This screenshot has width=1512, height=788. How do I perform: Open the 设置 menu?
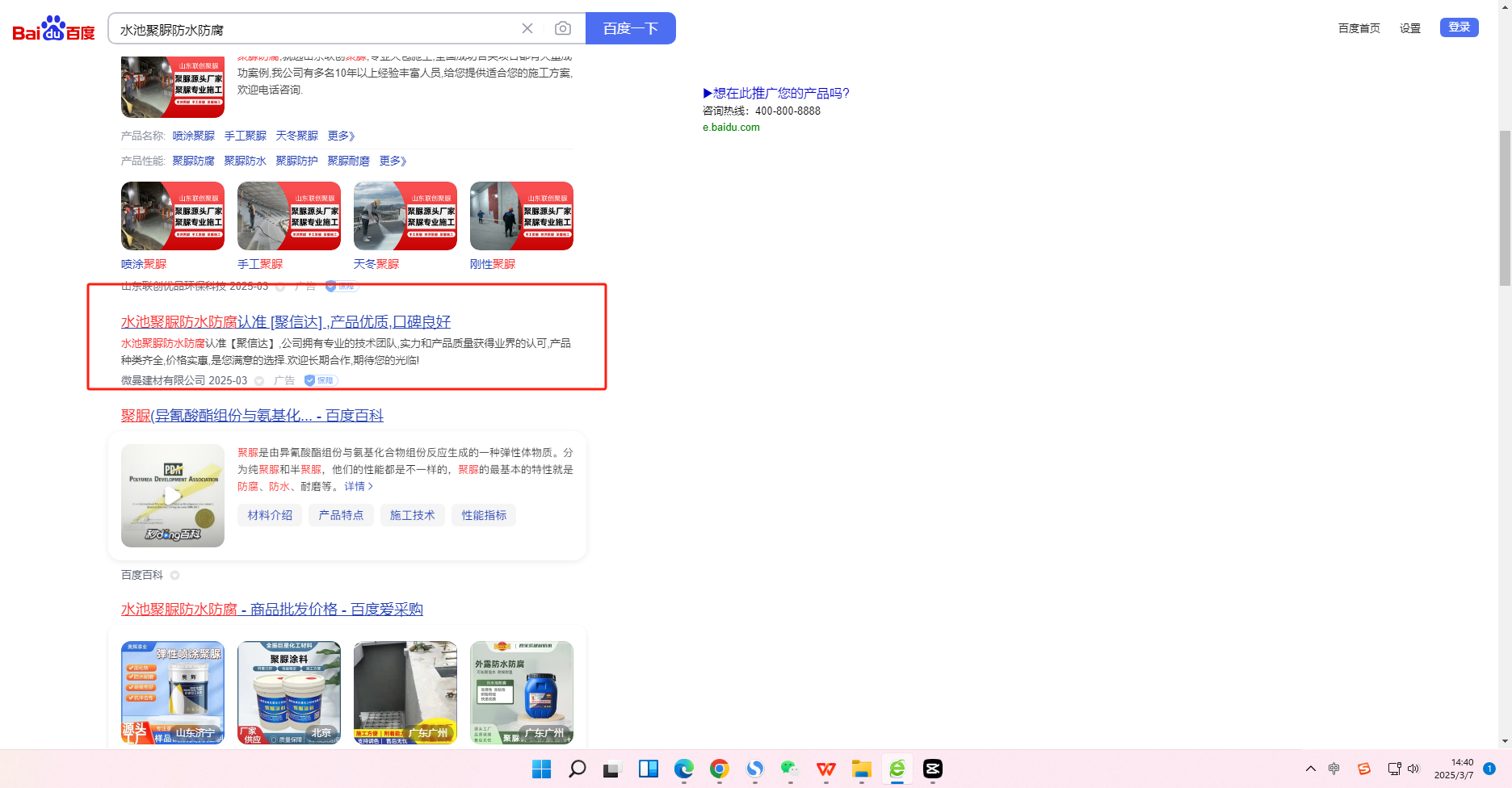pos(1410,28)
